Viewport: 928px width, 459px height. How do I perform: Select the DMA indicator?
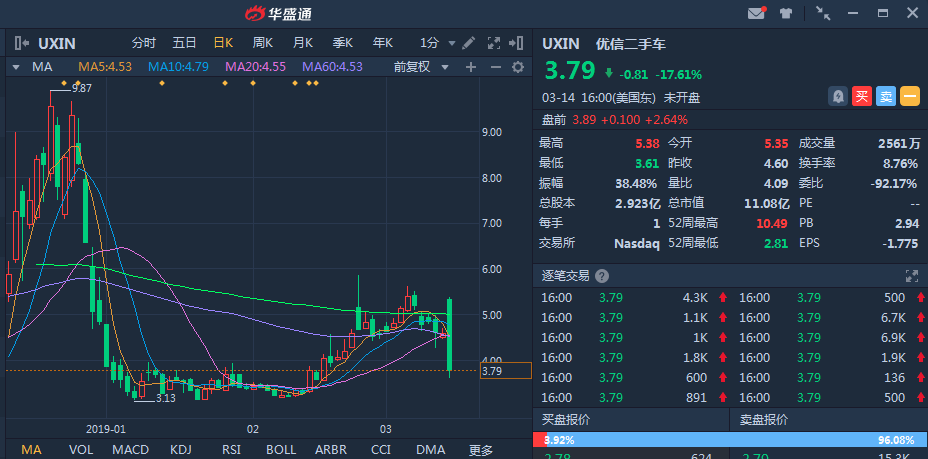(x=430, y=450)
